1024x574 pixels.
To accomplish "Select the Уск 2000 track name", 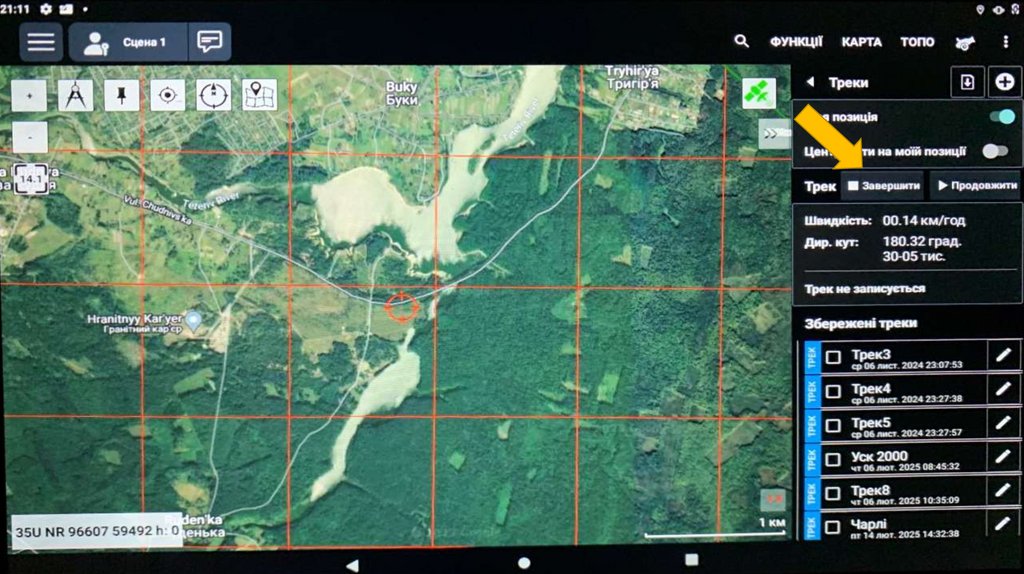I will (x=879, y=456).
